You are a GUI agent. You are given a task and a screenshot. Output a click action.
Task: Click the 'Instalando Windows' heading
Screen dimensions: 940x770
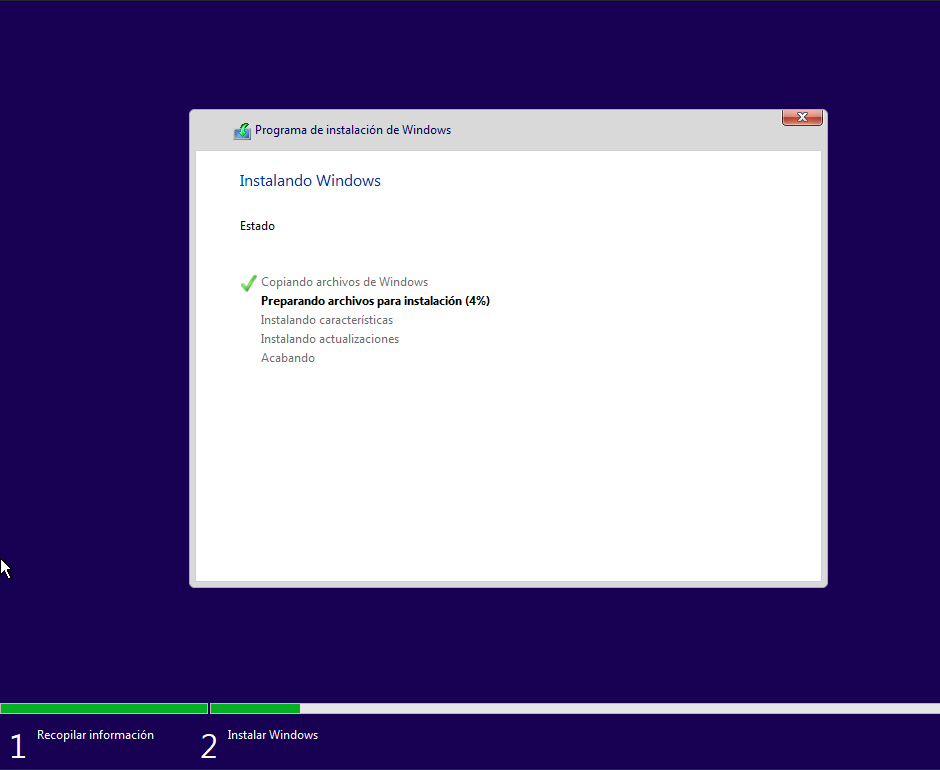coord(310,181)
